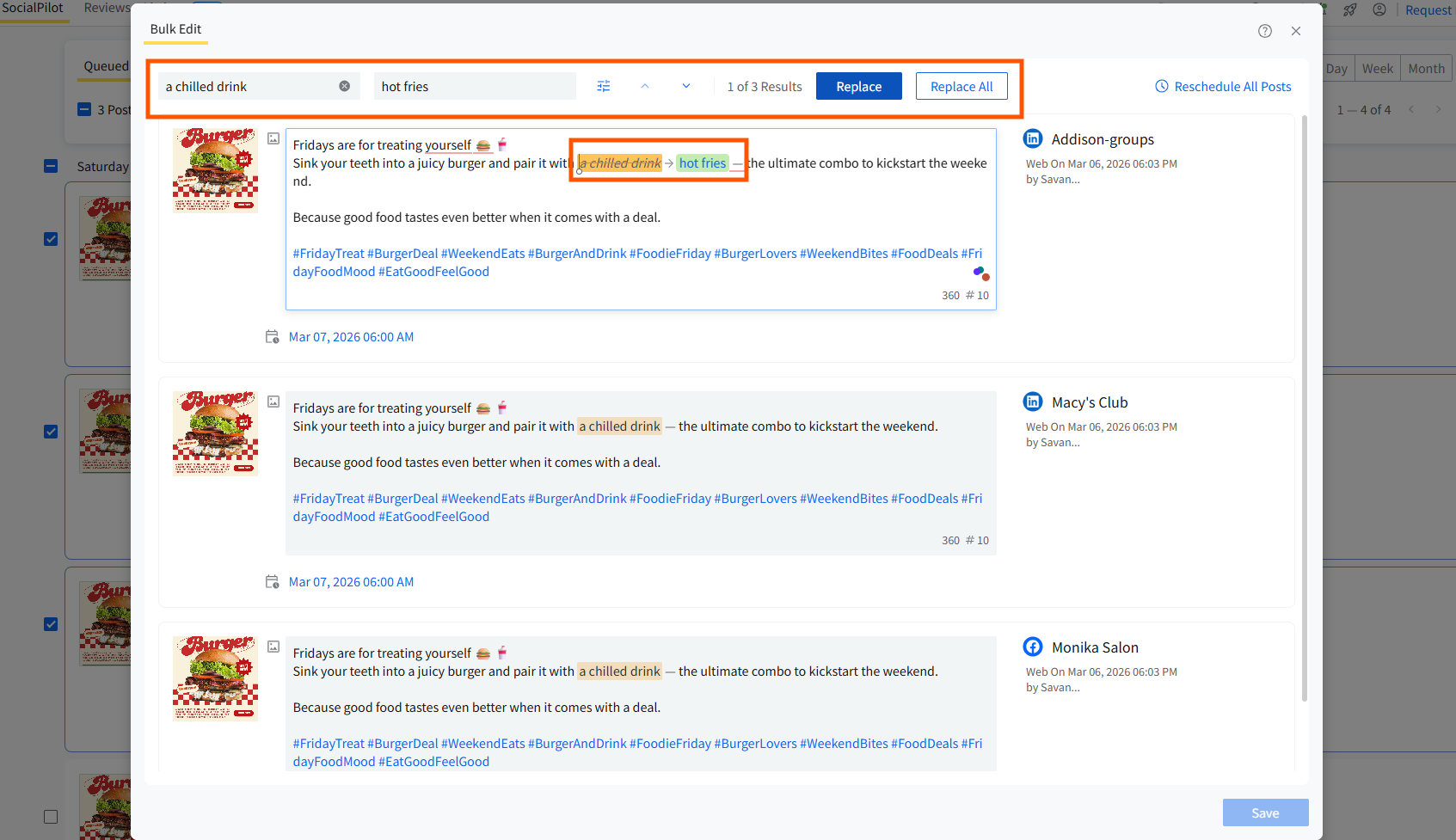Viewport: 1456px width, 840px height.
Task: Click the Replace All button
Action: tap(961, 86)
